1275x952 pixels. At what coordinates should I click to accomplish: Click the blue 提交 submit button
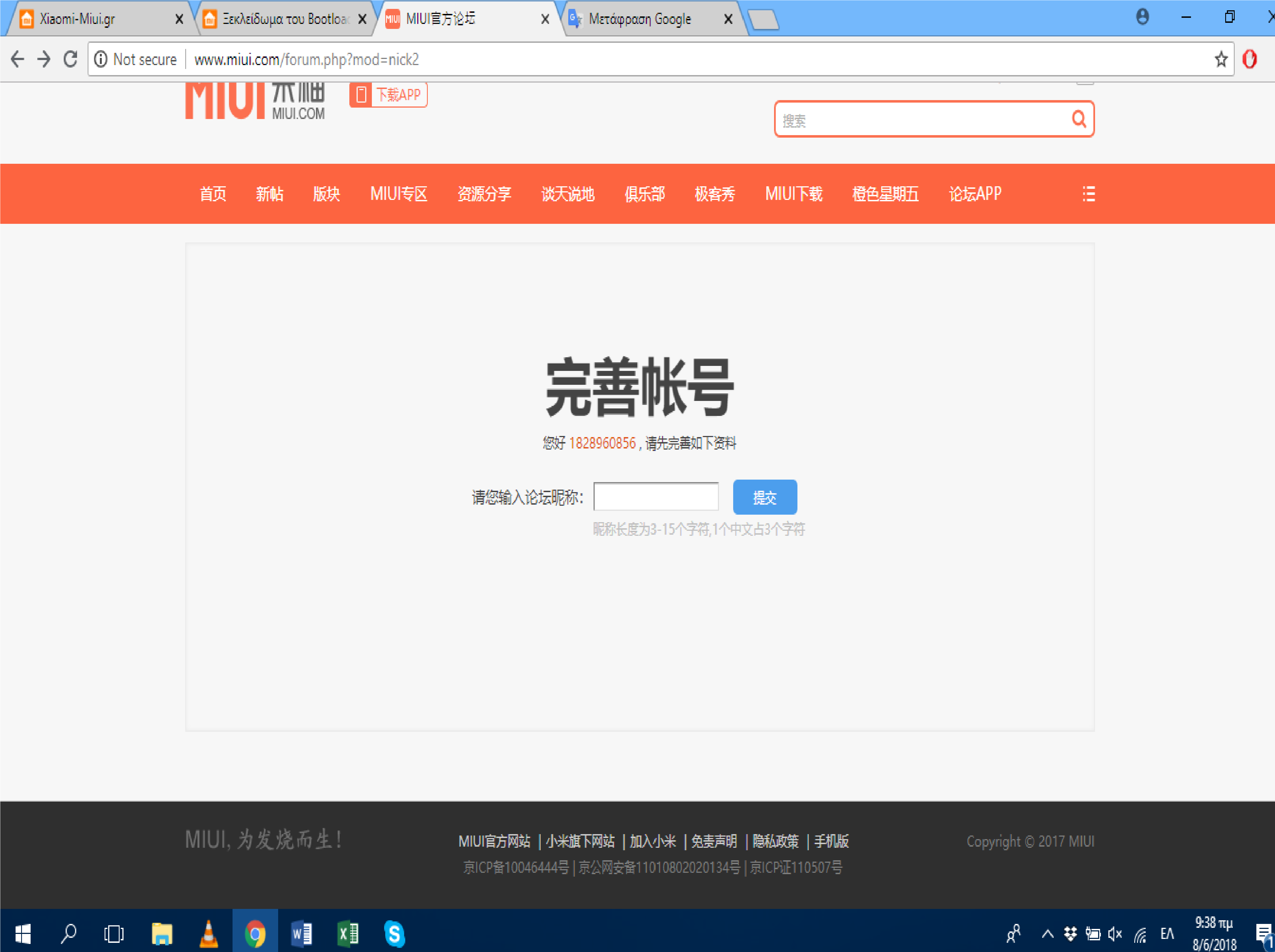pos(764,497)
